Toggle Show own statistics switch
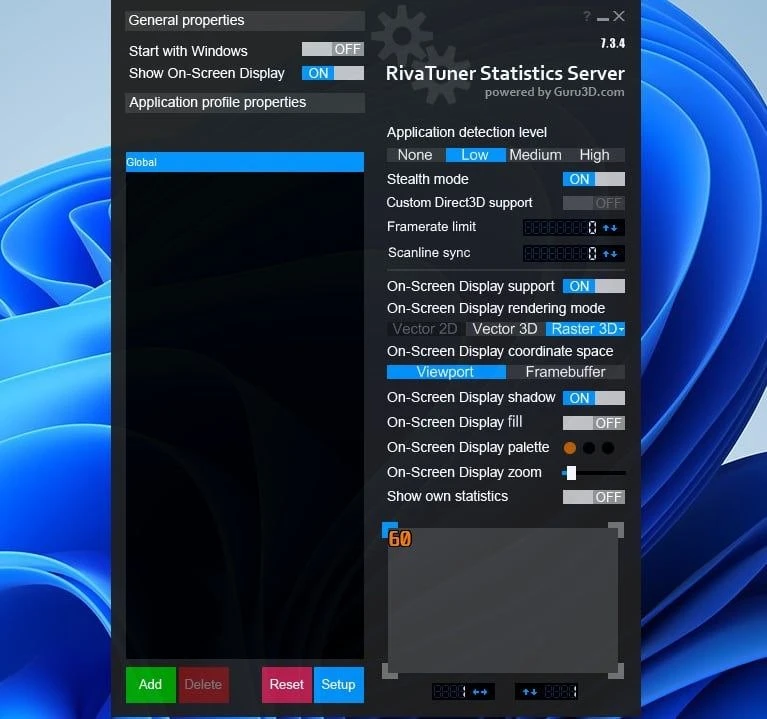This screenshot has height=719, width=767. 594,497
